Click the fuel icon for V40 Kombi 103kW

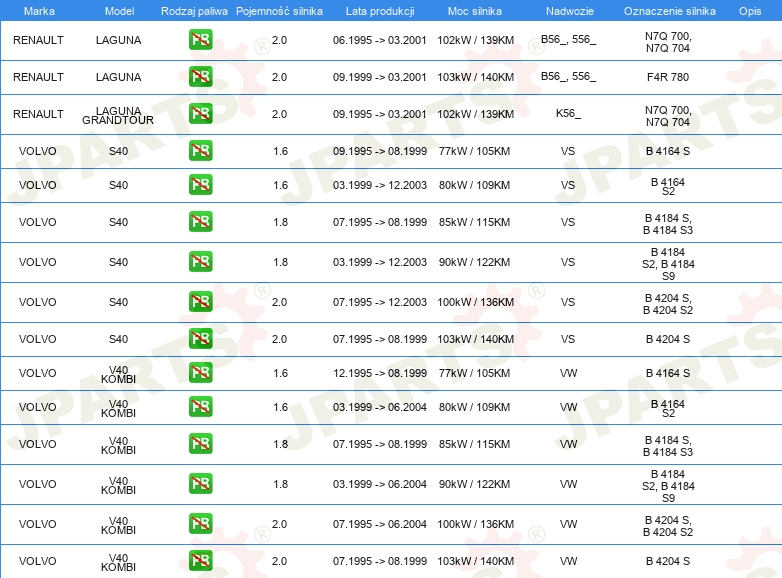[x=200, y=560]
